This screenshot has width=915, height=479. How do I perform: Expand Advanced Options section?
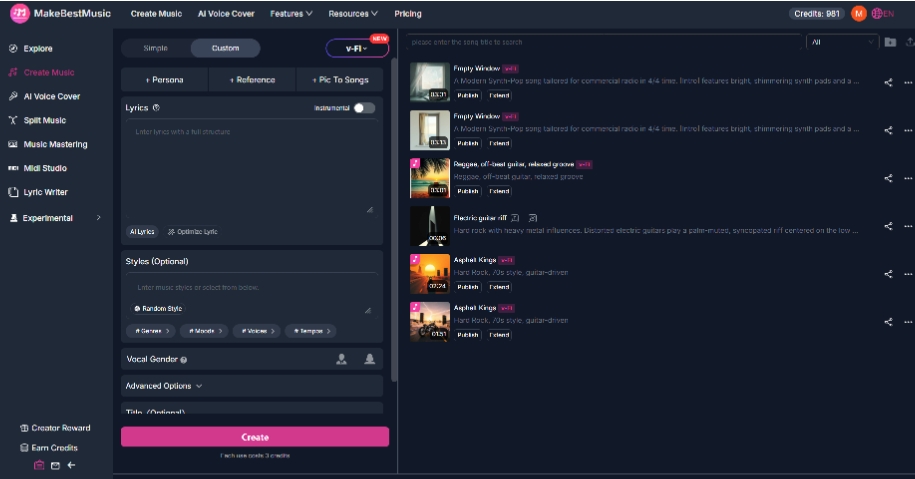click(x=252, y=386)
